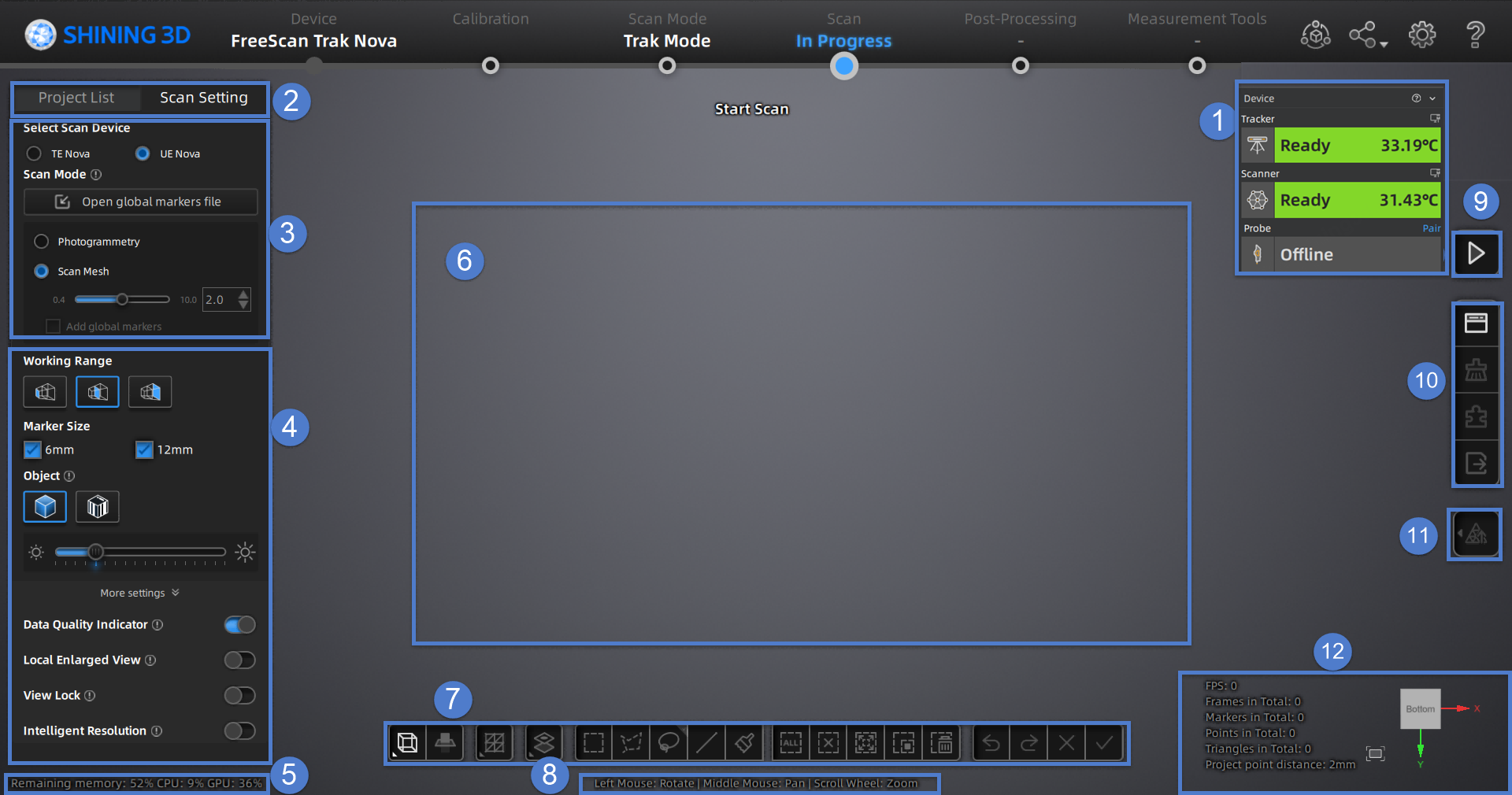This screenshot has height=795, width=1512.
Task: Select the rectangle selection tool
Action: (x=594, y=742)
